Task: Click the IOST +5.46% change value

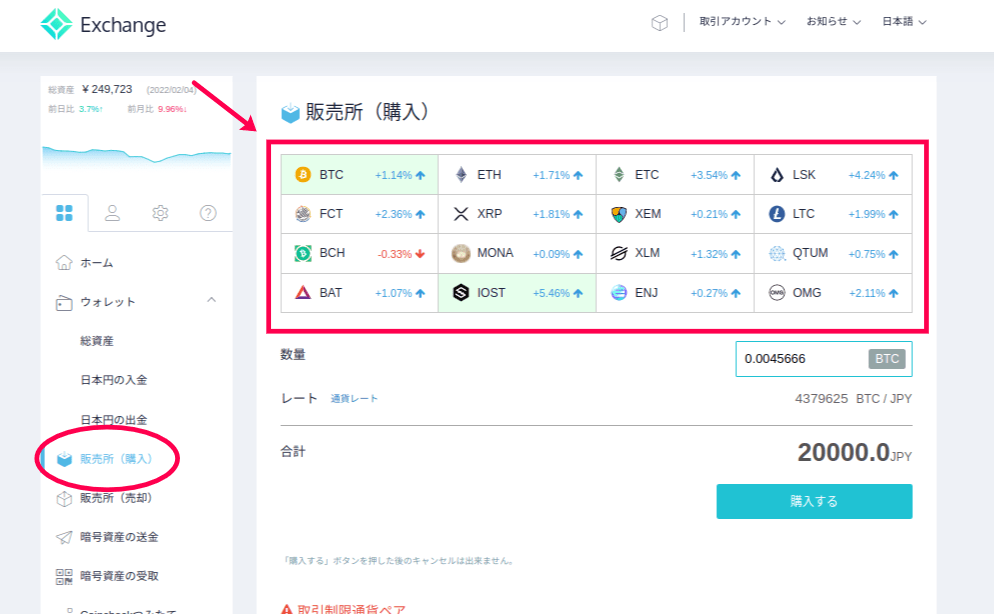Action: [551, 293]
